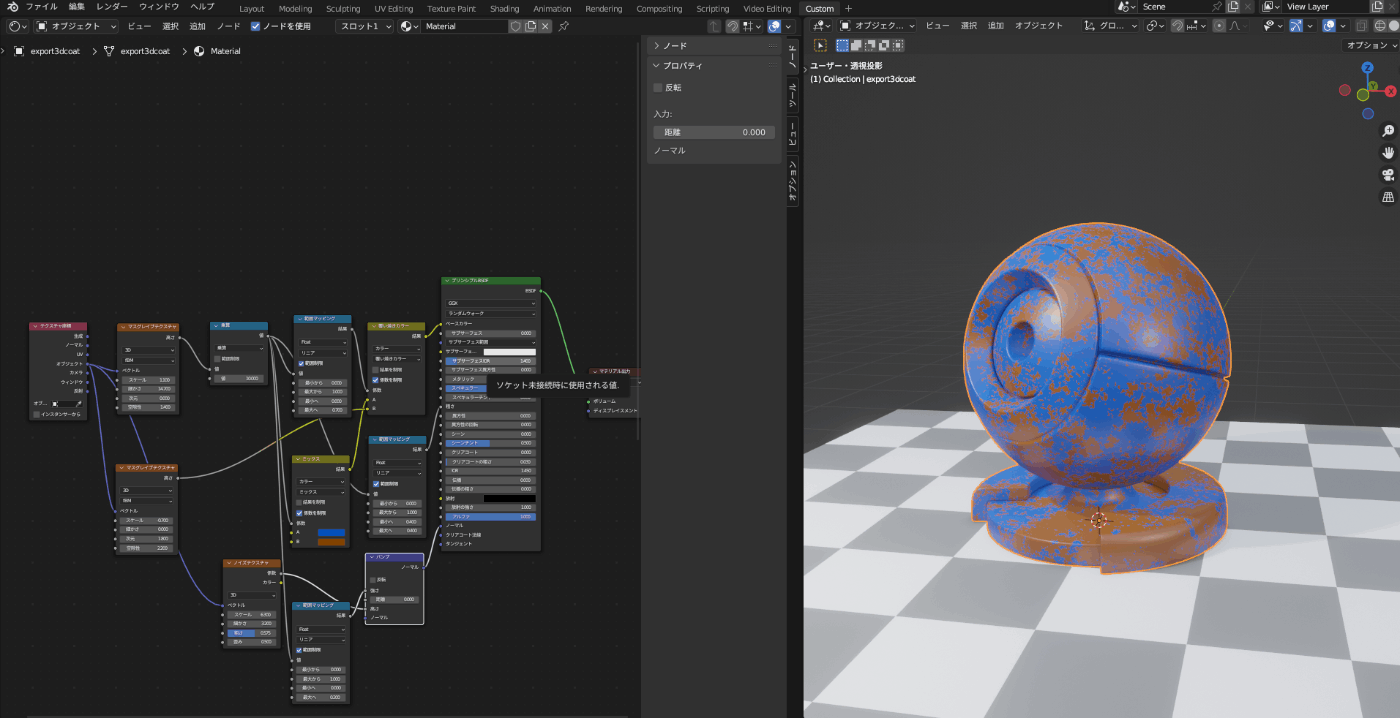This screenshot has height=718, width=1400.
Task: Open the オブジェクト shader type dropdown
Action: coord(77,26)
